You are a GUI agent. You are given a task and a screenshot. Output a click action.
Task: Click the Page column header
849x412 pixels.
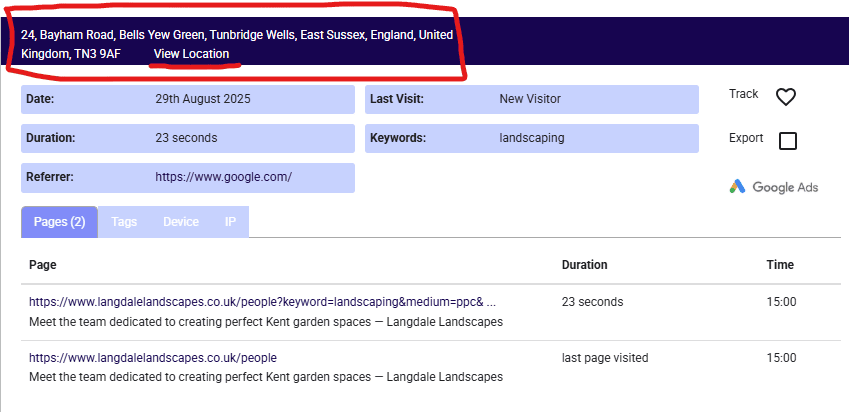42,265
